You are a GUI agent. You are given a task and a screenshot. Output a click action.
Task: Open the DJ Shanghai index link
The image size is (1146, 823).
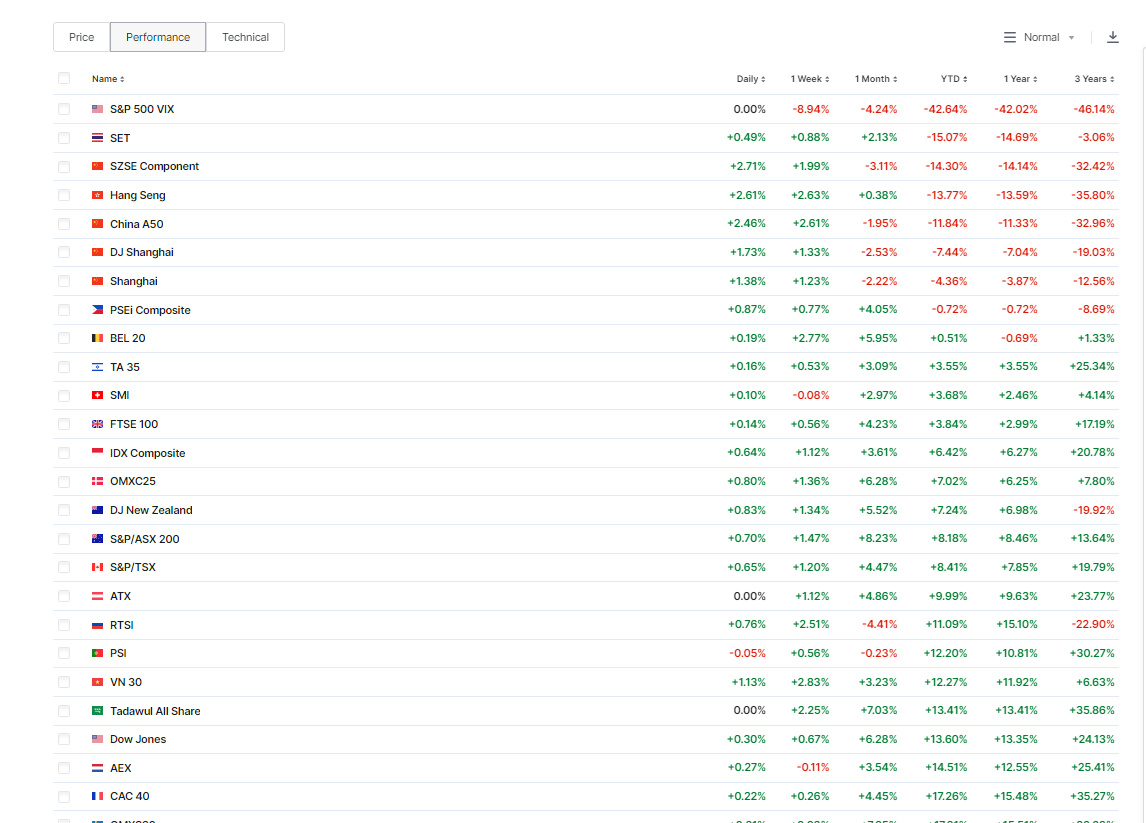pos(142,252)
